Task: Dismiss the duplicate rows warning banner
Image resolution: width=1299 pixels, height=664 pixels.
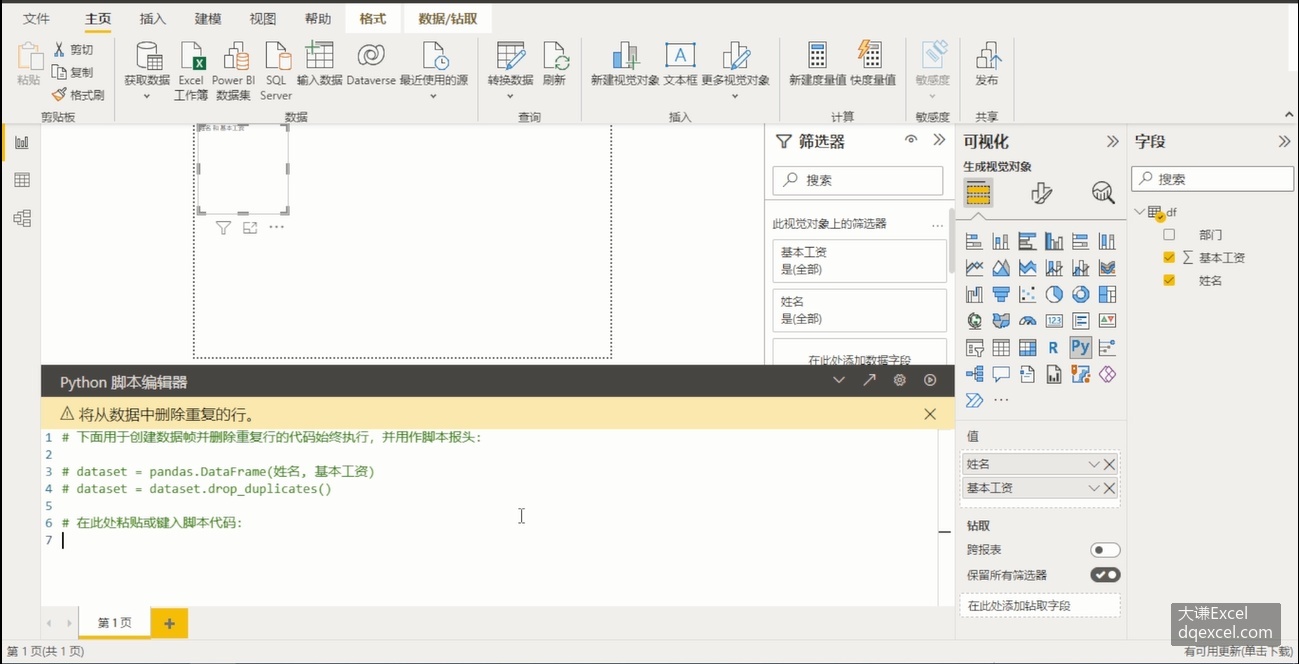Action: 930,414
